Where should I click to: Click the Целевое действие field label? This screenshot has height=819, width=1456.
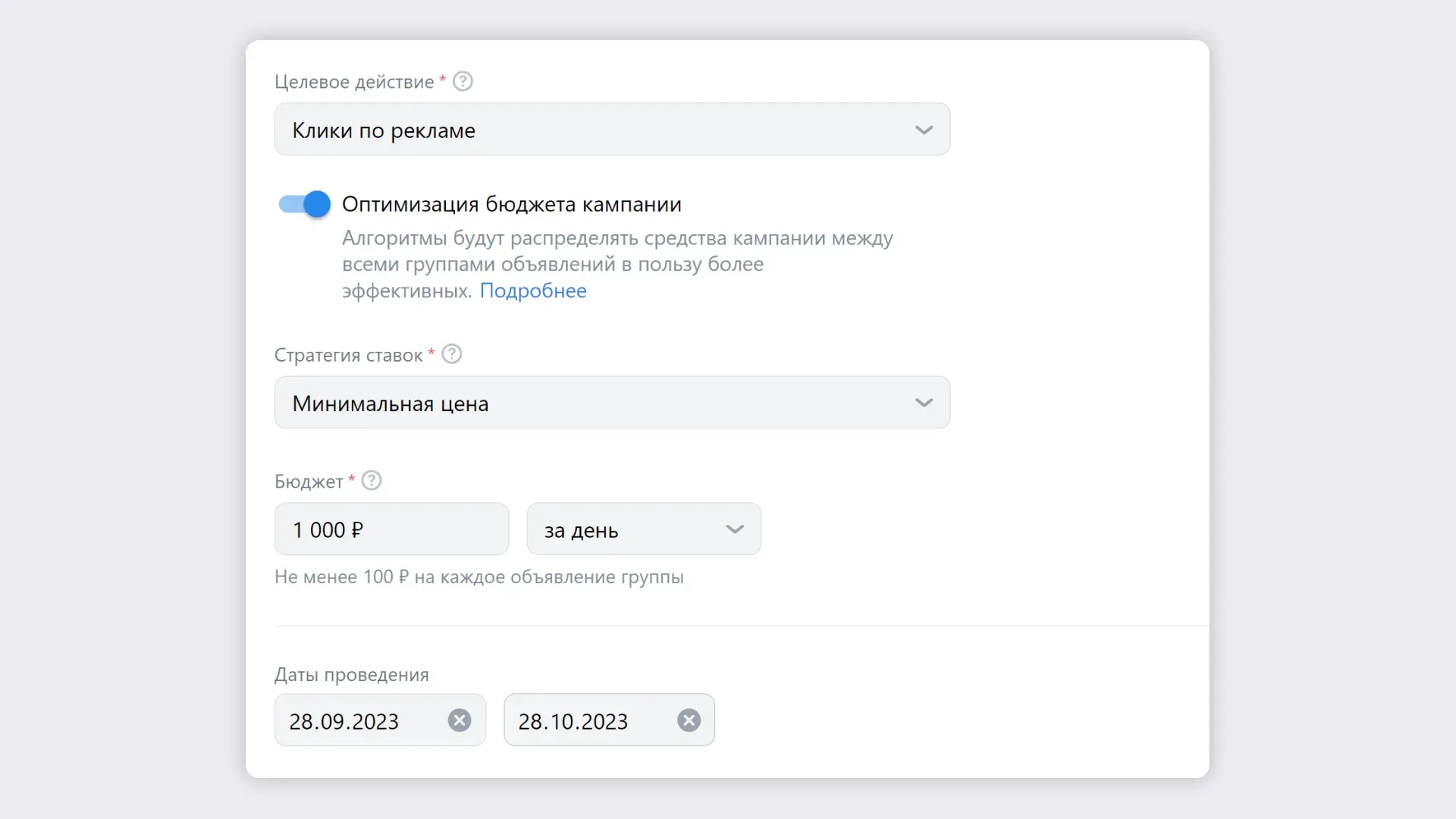coord(354,82)
